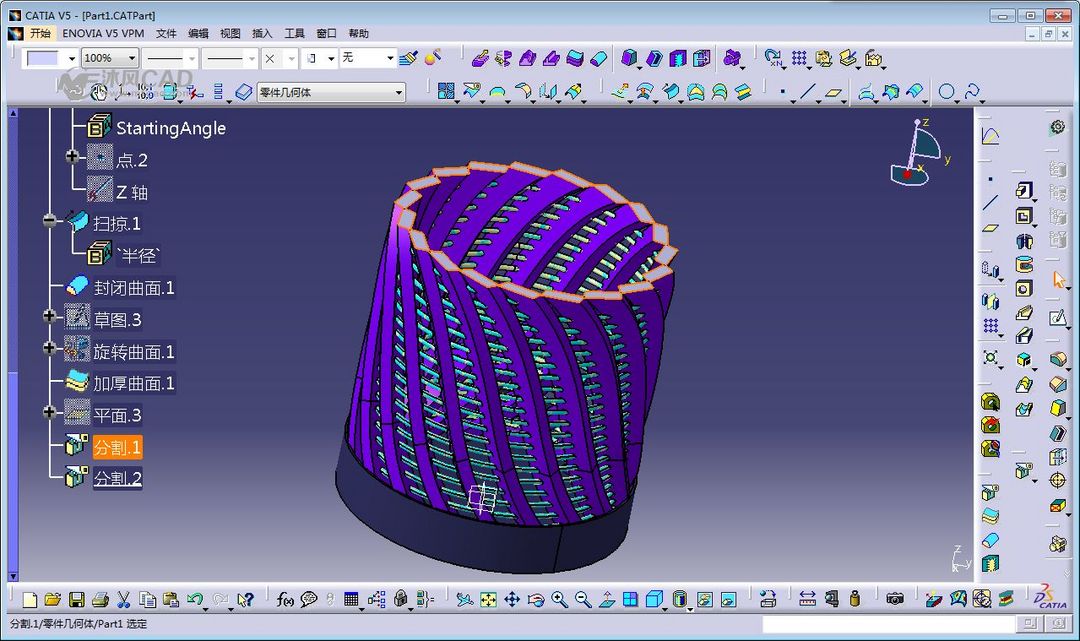The image size is (1080, 641).
Task: Click the Fit All In icon
Action: click(488, 600)
